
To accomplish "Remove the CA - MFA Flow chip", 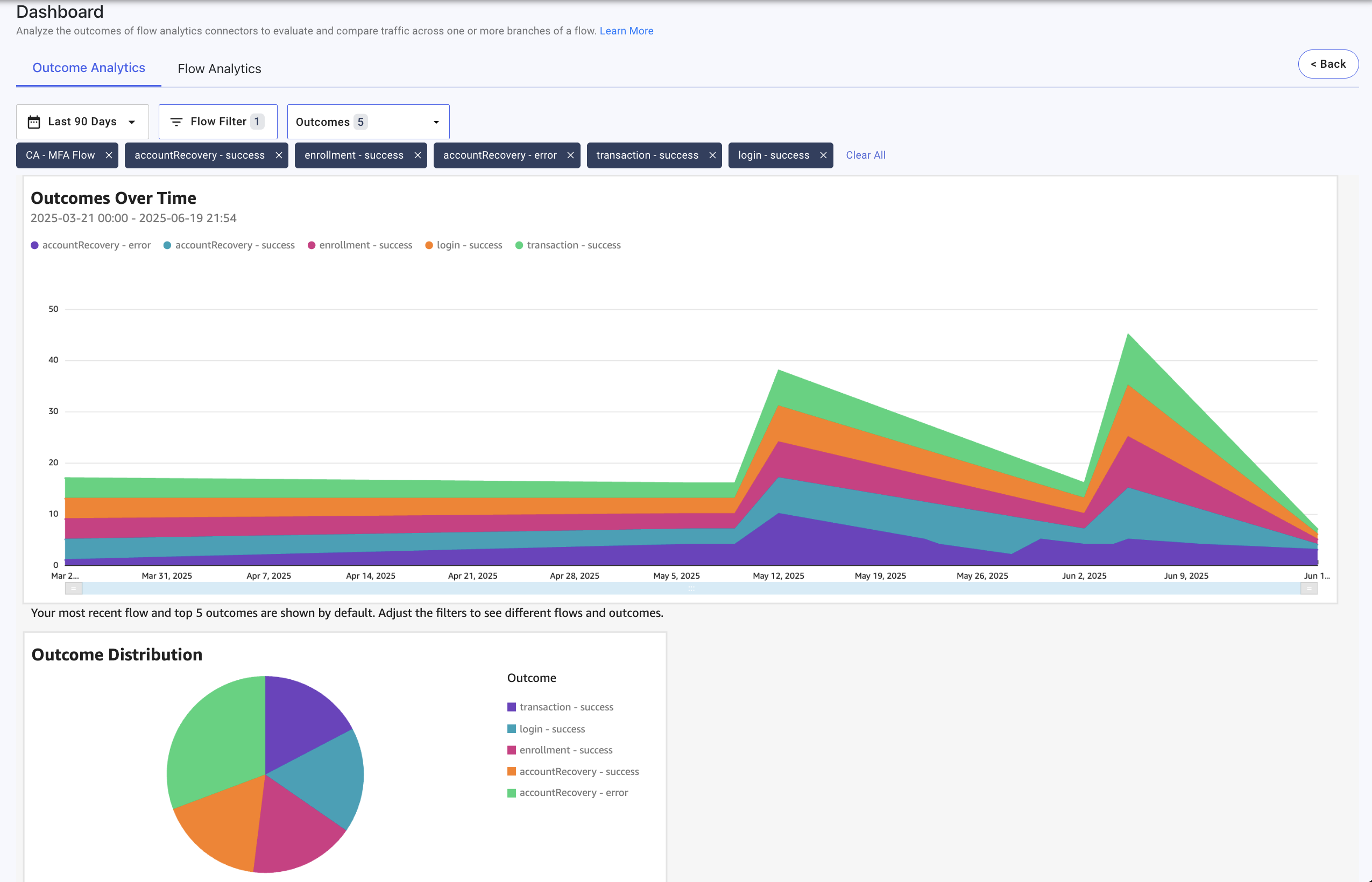I will 108,155.
